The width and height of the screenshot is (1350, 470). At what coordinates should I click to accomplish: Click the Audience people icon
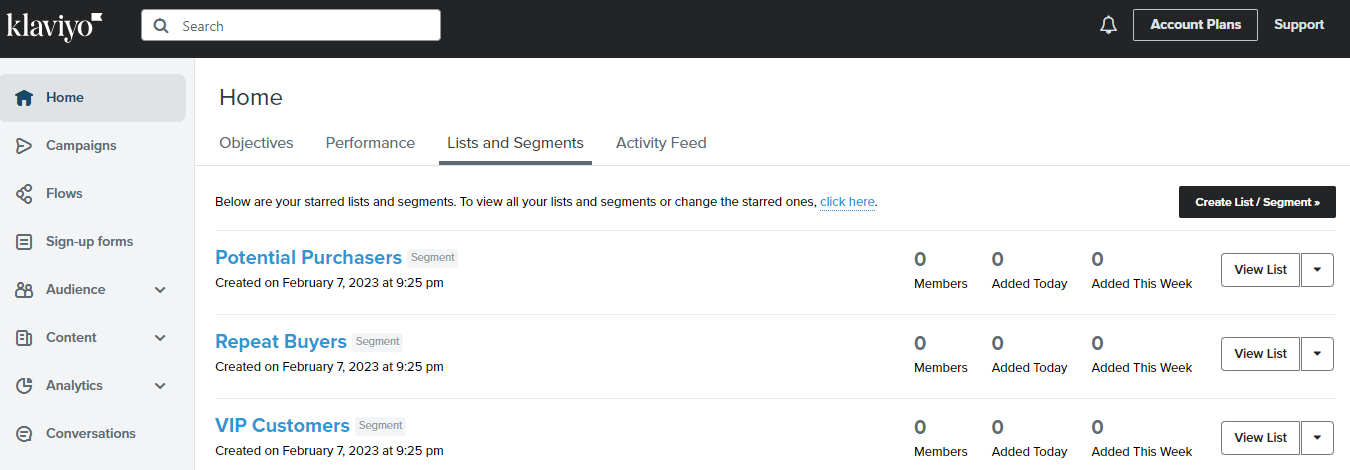click(25, 290)
